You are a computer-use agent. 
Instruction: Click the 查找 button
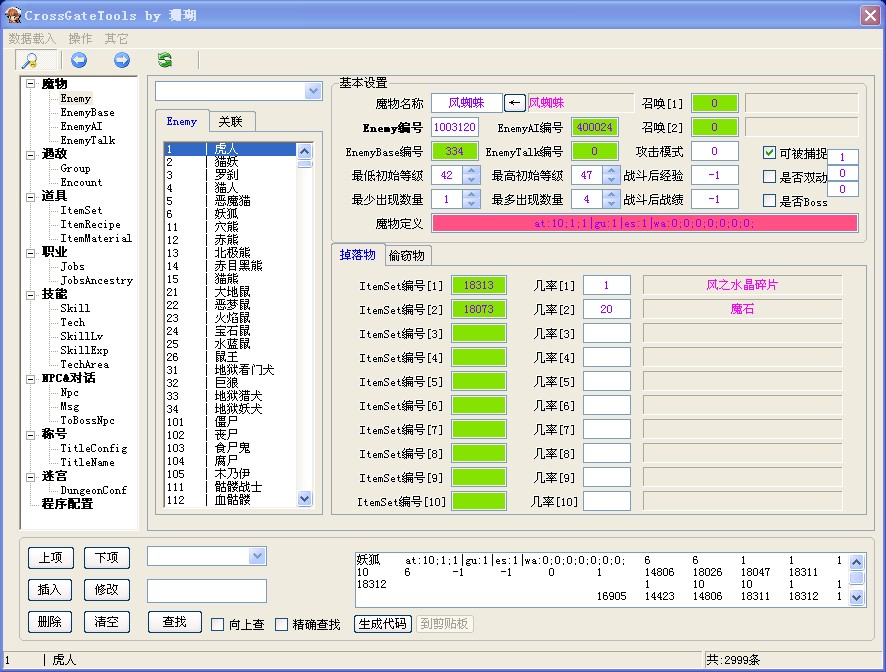(174, 622)
